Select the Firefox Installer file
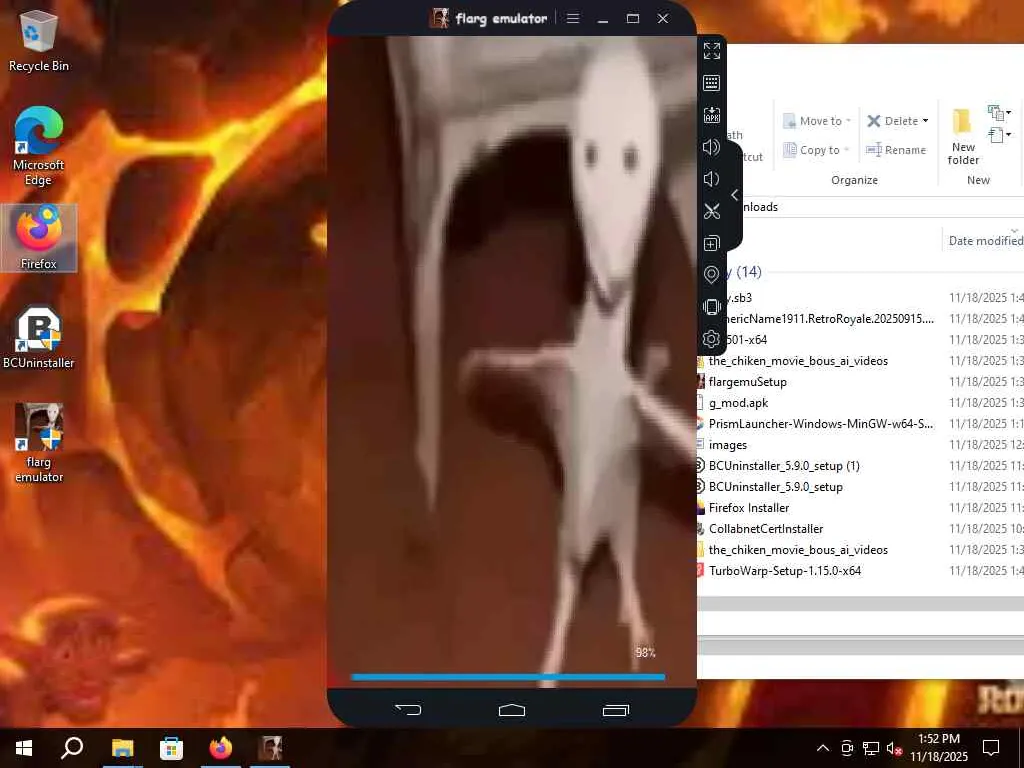The width and height of the screenshot is (1024, 768). tap(748, 507)
